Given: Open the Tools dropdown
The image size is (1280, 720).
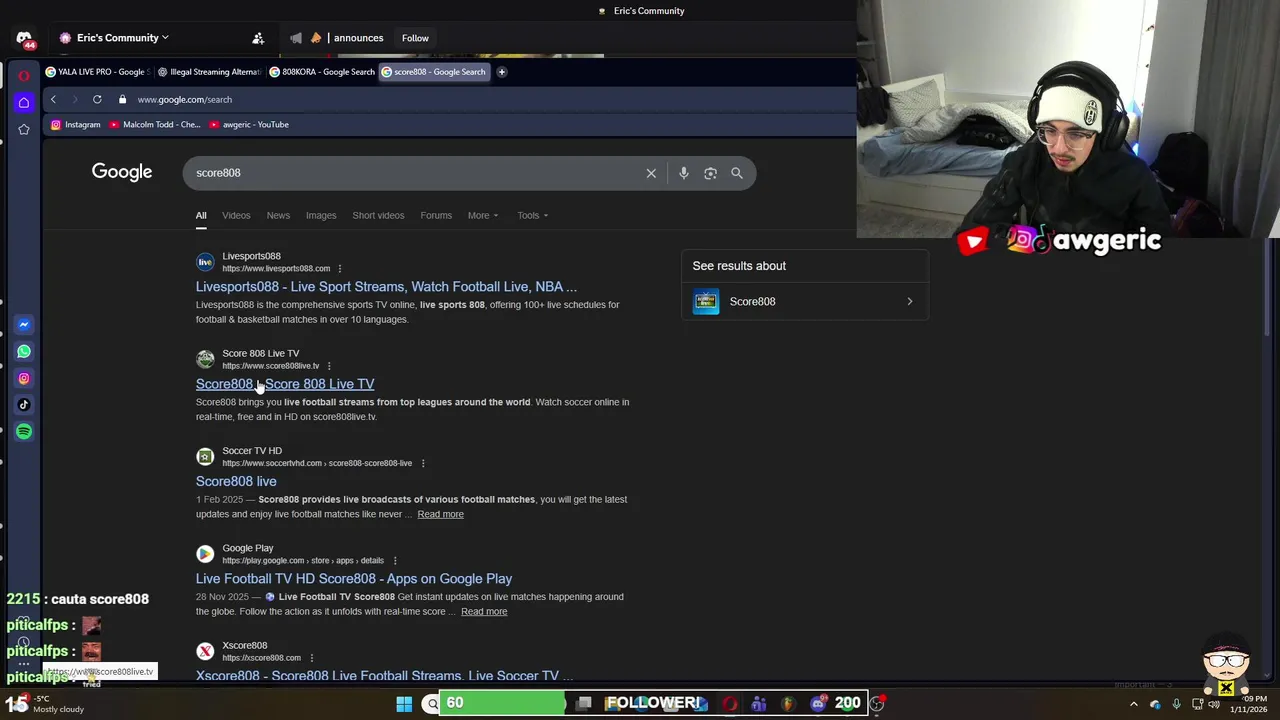Looking at the screenshot, I should 532,215.
